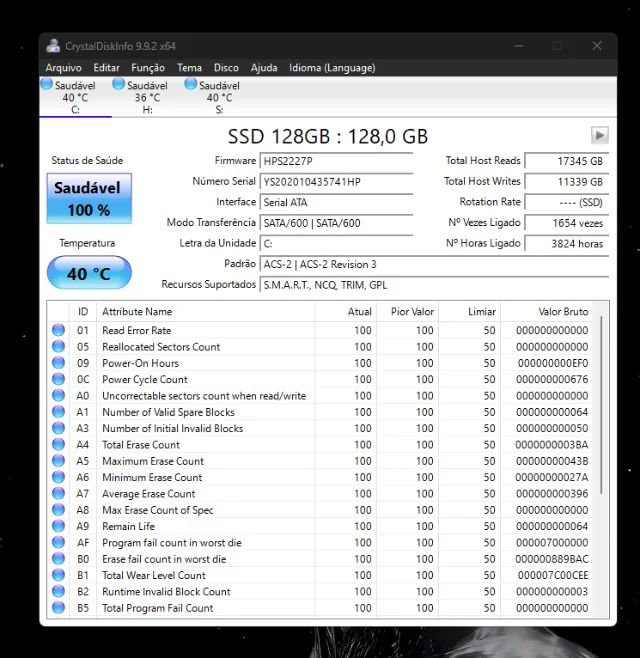Click the Total Host Reads value 17345 GB
The width and height of the screenshot is (640, 658).
[567, 161]
